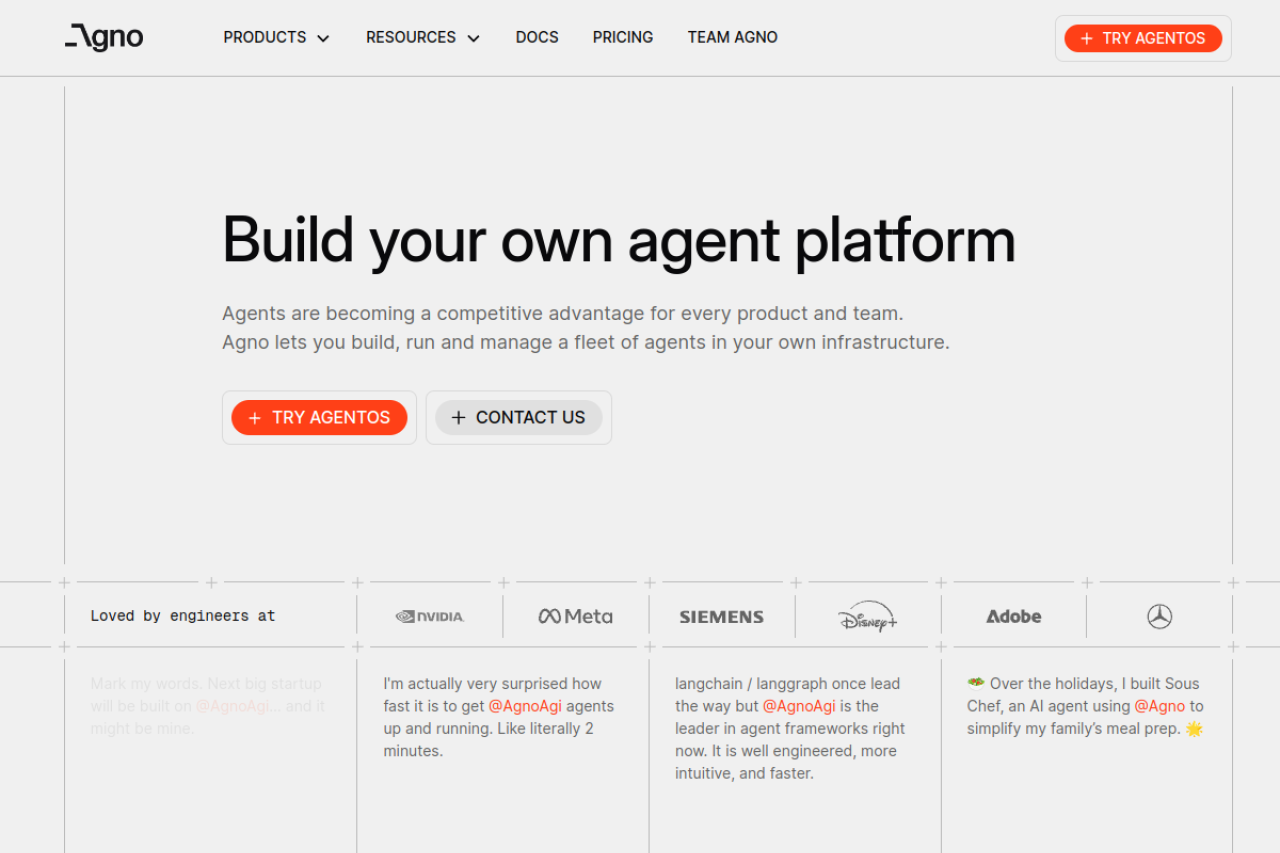1280x853 pixels.
Task: Click the TRY AGENTOS button in the header
Action: pyautogui.click(x=1143, y=38)
